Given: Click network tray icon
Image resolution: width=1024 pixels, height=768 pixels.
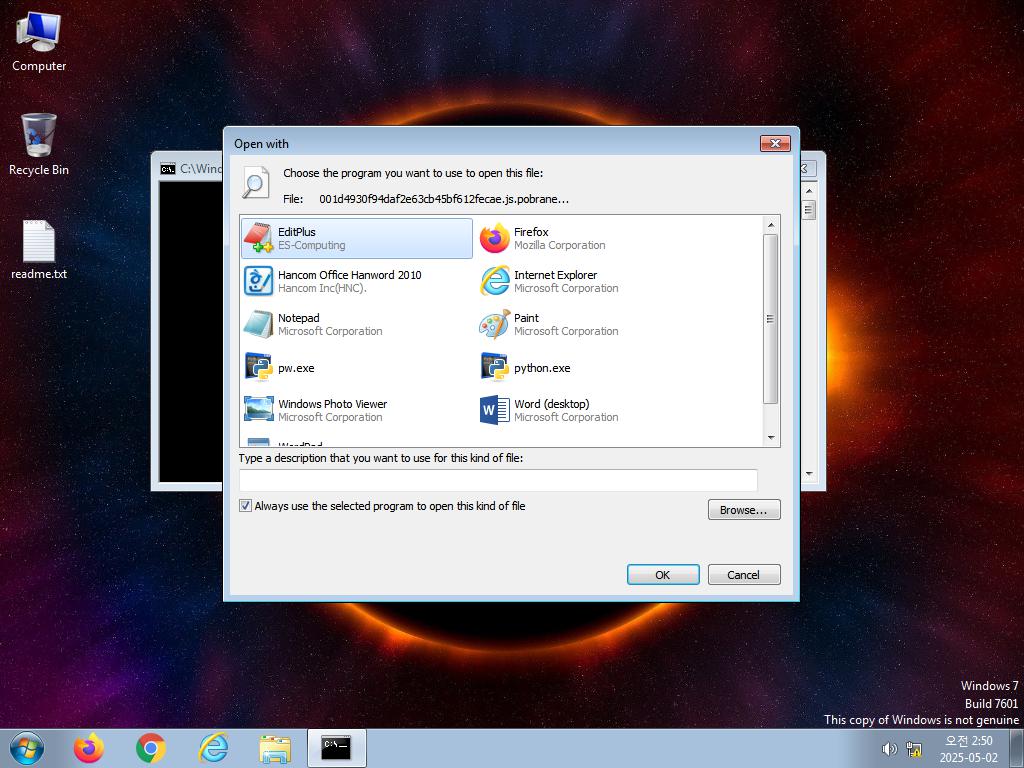Looking at the screenshot, I should click(x=914, y=749).
